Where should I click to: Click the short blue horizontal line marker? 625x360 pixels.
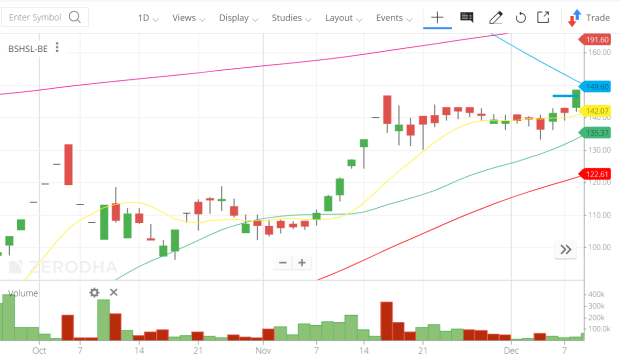(565, 96)
